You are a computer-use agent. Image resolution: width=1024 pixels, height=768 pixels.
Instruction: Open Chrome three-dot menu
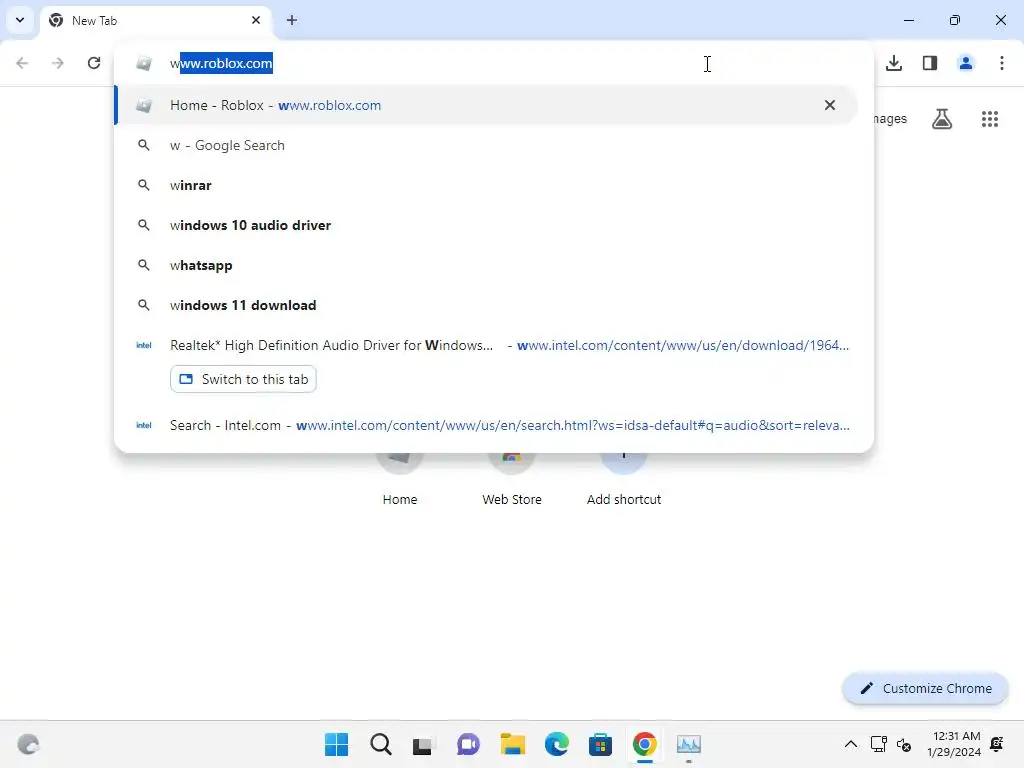pyautogui.click(x=1002, y=63)
